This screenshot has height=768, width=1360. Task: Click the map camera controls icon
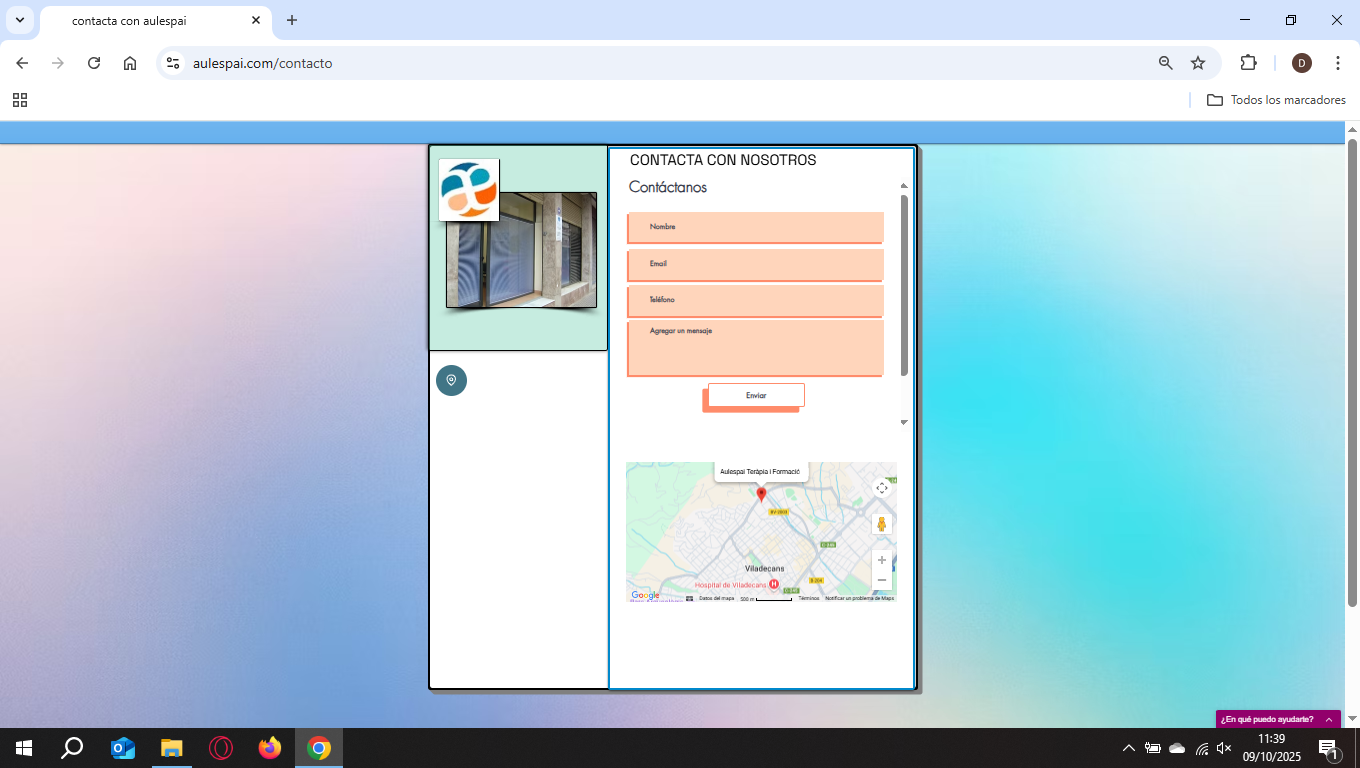click(881, 488)
